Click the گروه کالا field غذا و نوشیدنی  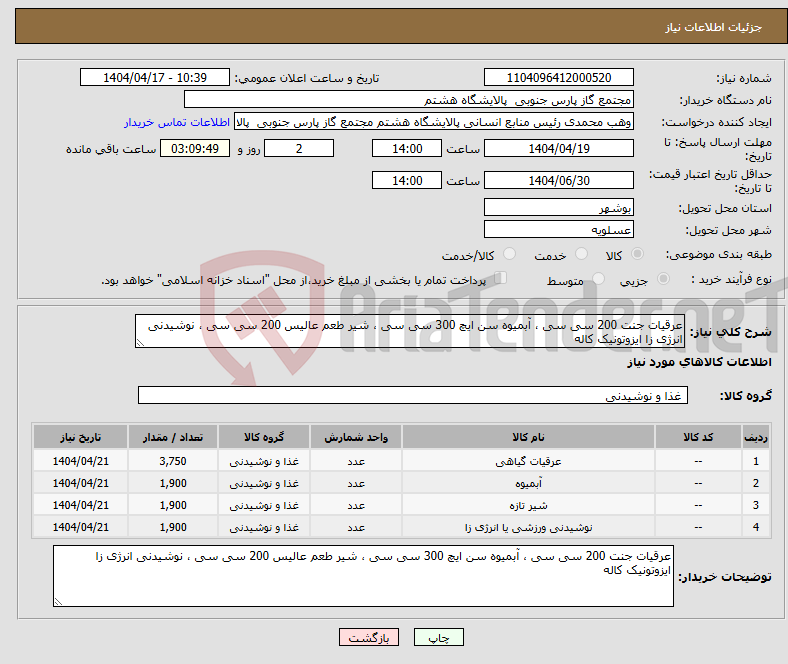413,395
